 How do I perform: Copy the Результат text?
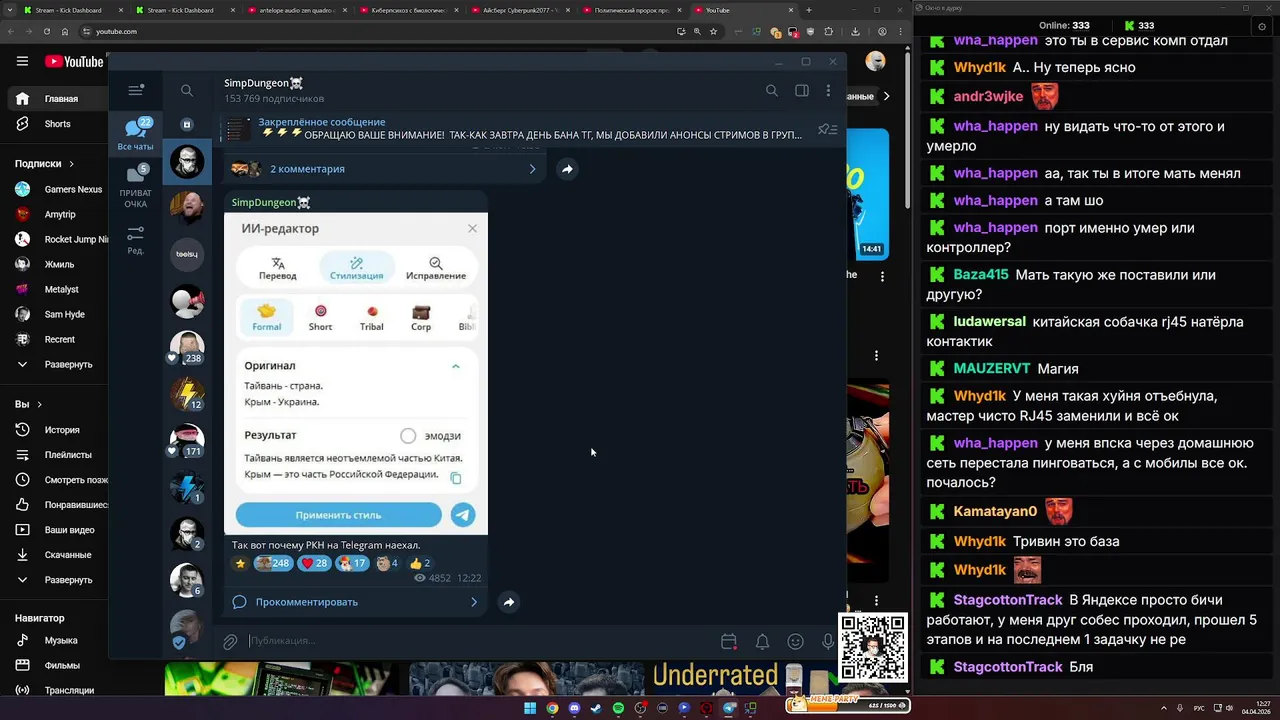click(x=456, y=478)
